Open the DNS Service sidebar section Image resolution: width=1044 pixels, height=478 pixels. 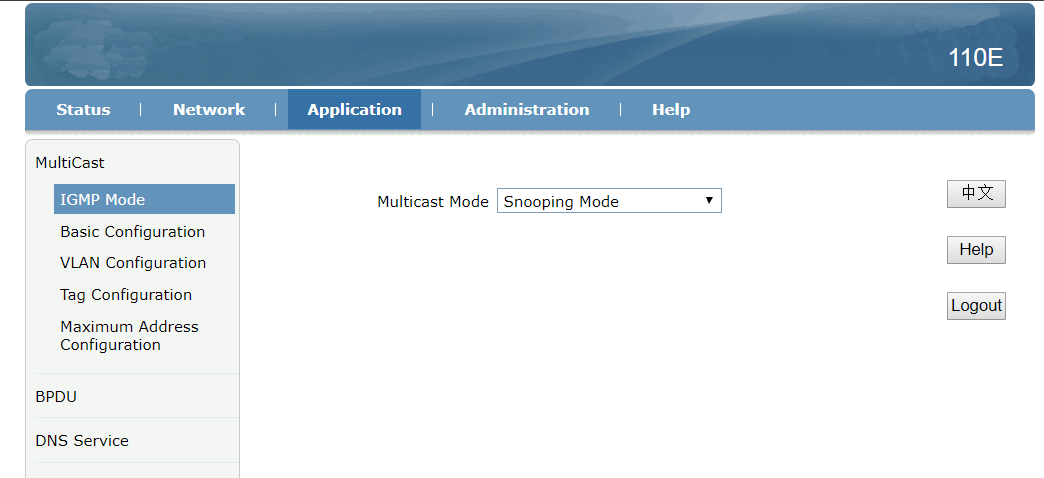point(82,441)
